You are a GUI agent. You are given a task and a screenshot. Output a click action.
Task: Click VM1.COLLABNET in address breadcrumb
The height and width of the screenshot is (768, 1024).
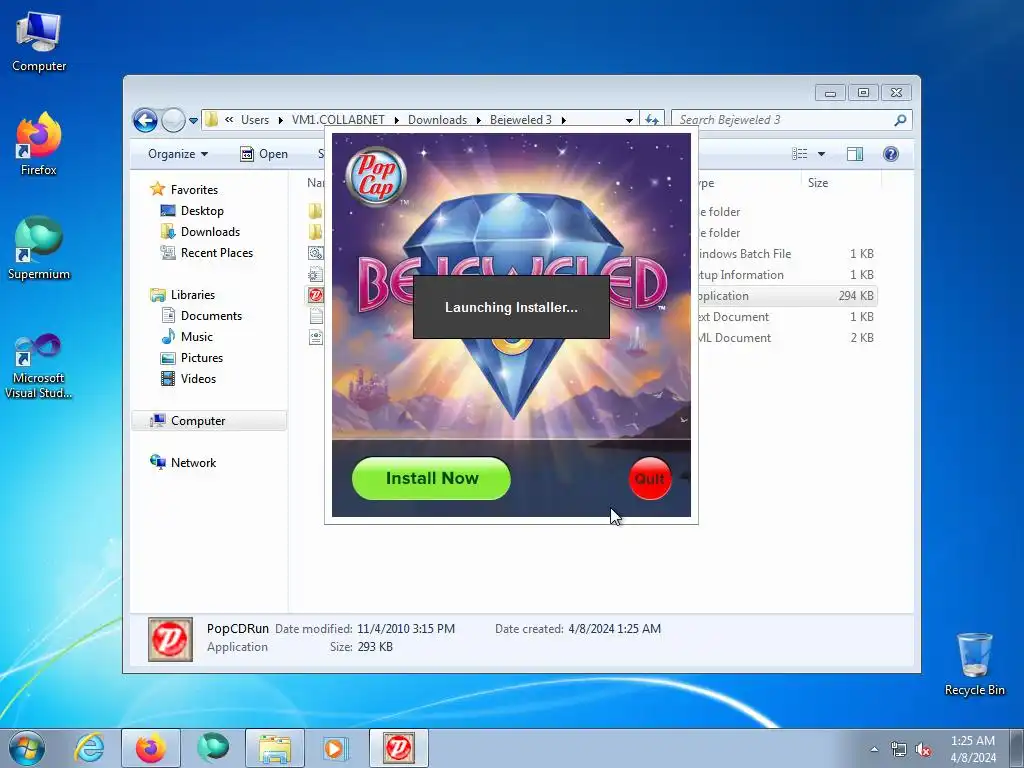point(338,120)
